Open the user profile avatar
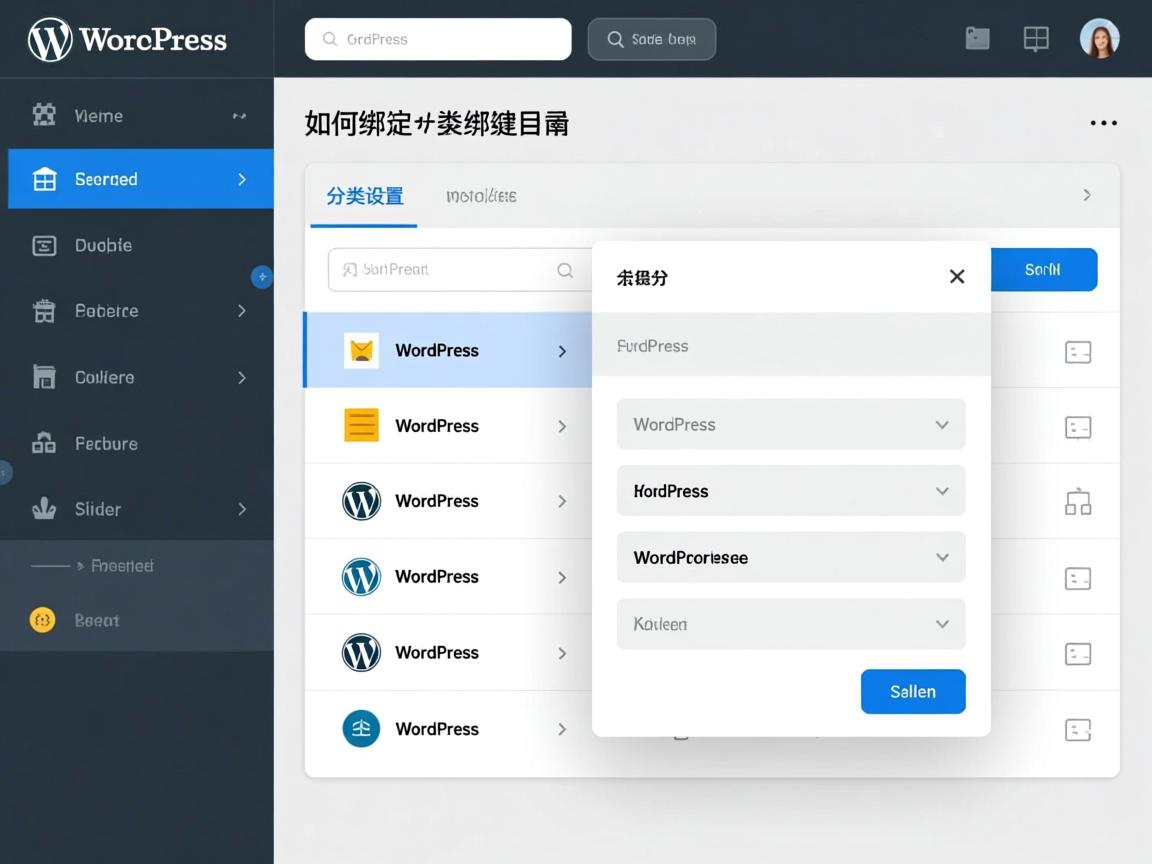Screen dimensions: 1152x864 [1099, 39]
